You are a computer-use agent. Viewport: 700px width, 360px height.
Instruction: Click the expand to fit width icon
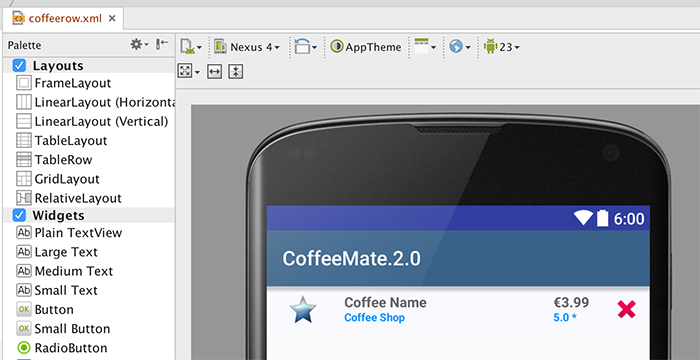point(215,71)
